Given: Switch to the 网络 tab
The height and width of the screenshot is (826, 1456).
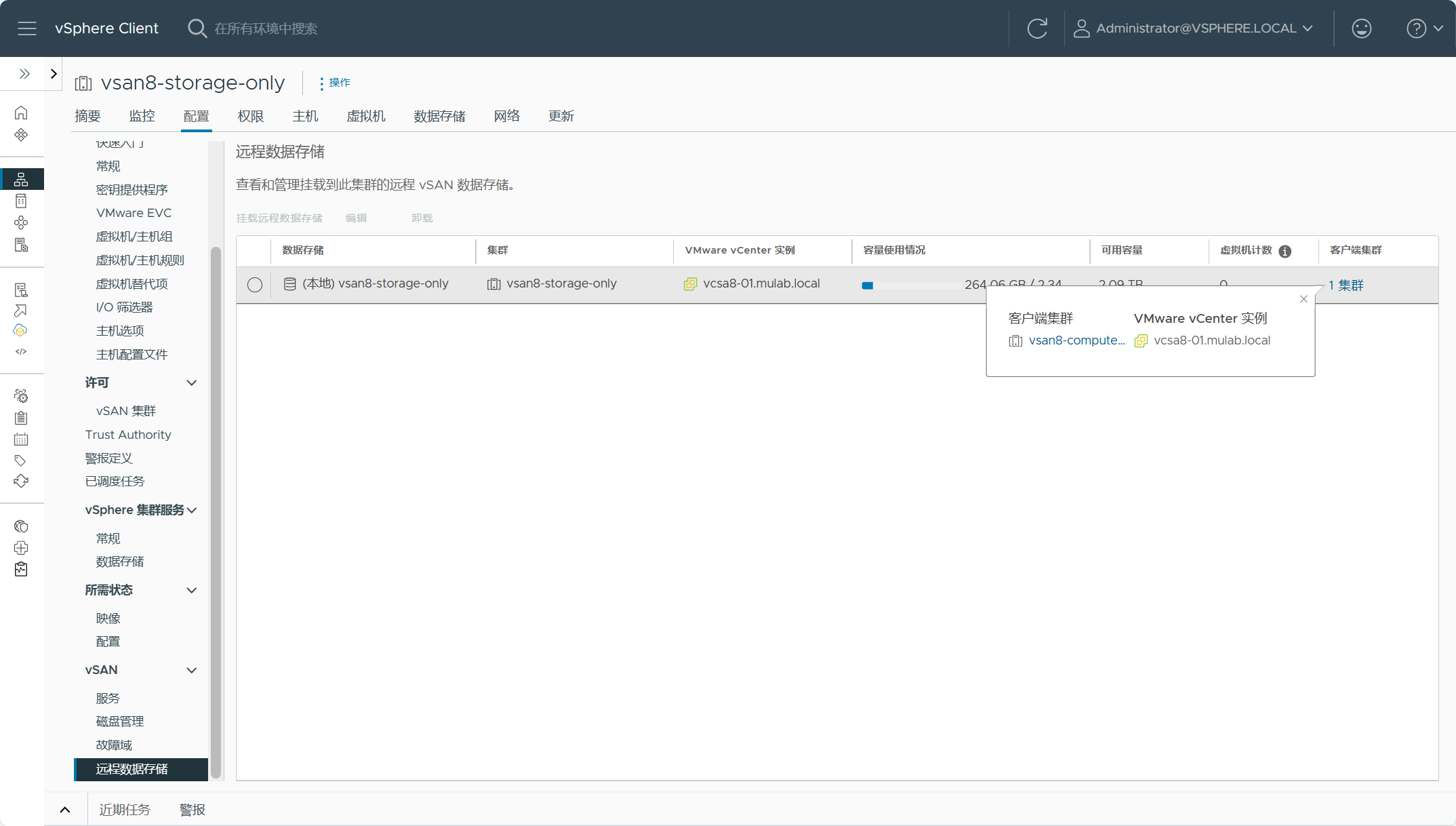Looking at the screenshot, I should 507,116.
